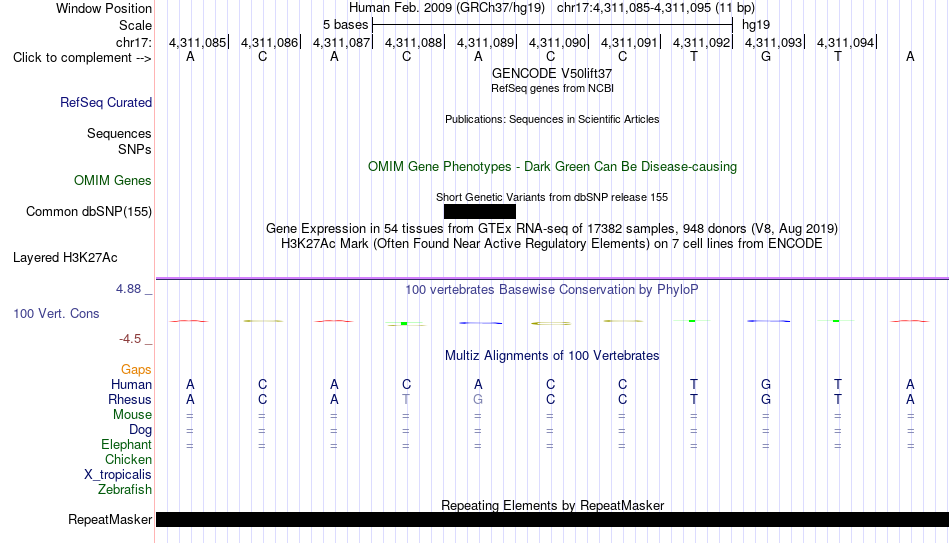Click the 4.88 conservation scale maximum
950x543 pixels.
point(128,289)
